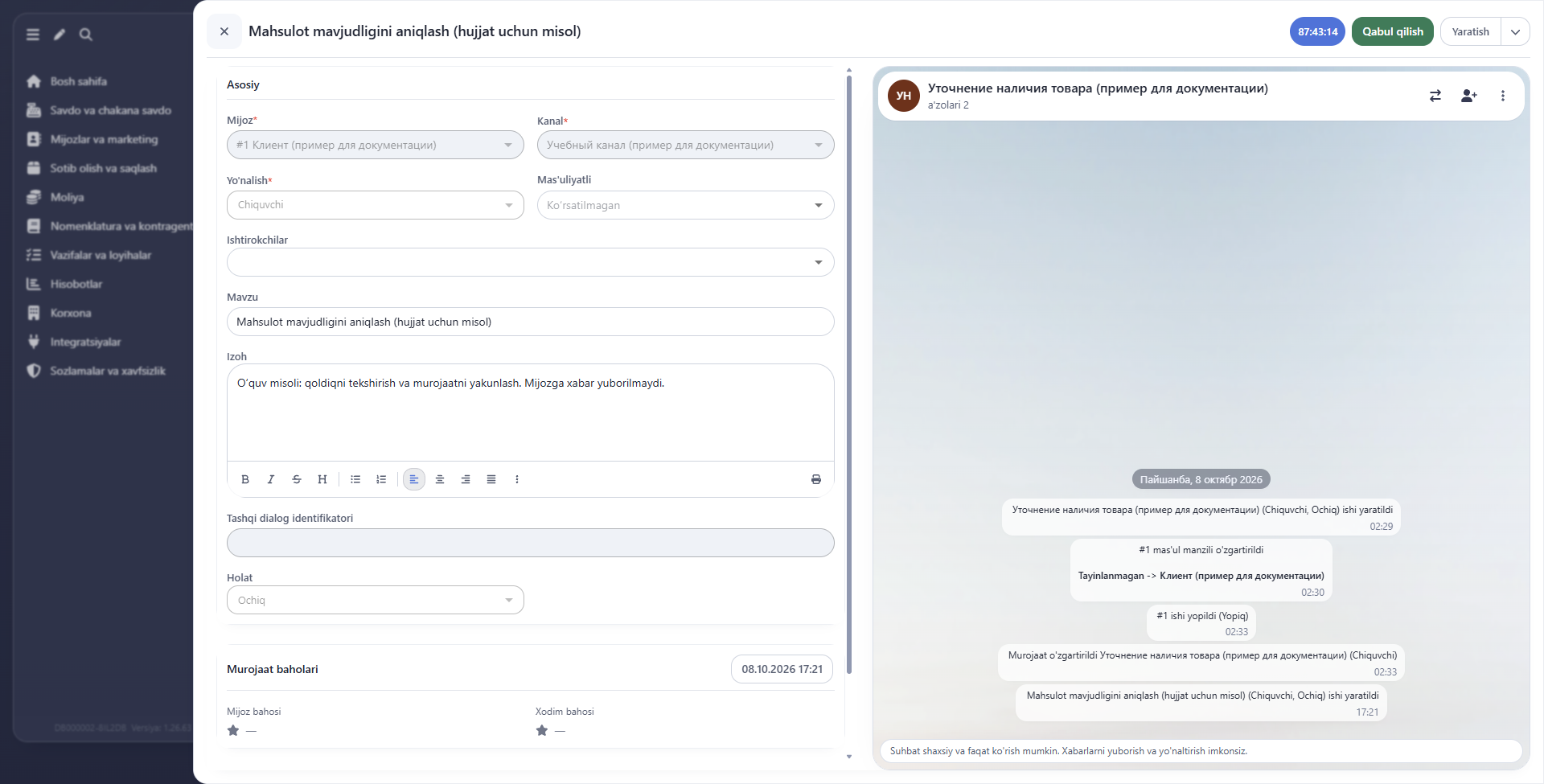Open the Mijoz dropdown
The width and height of the screenshot is (1544, 784).
376,145
